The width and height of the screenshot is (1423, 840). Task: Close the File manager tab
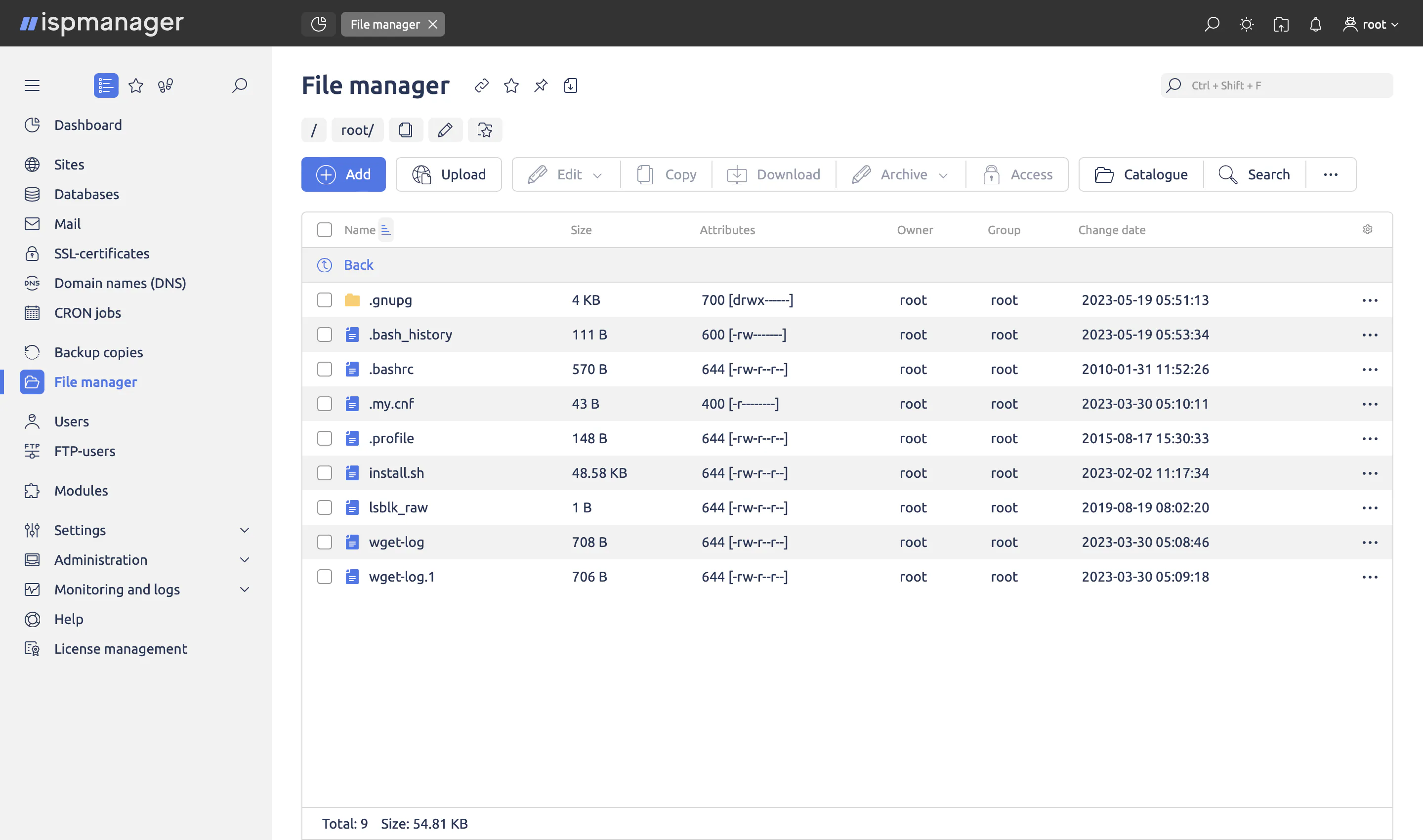click(x=433, y=24)
